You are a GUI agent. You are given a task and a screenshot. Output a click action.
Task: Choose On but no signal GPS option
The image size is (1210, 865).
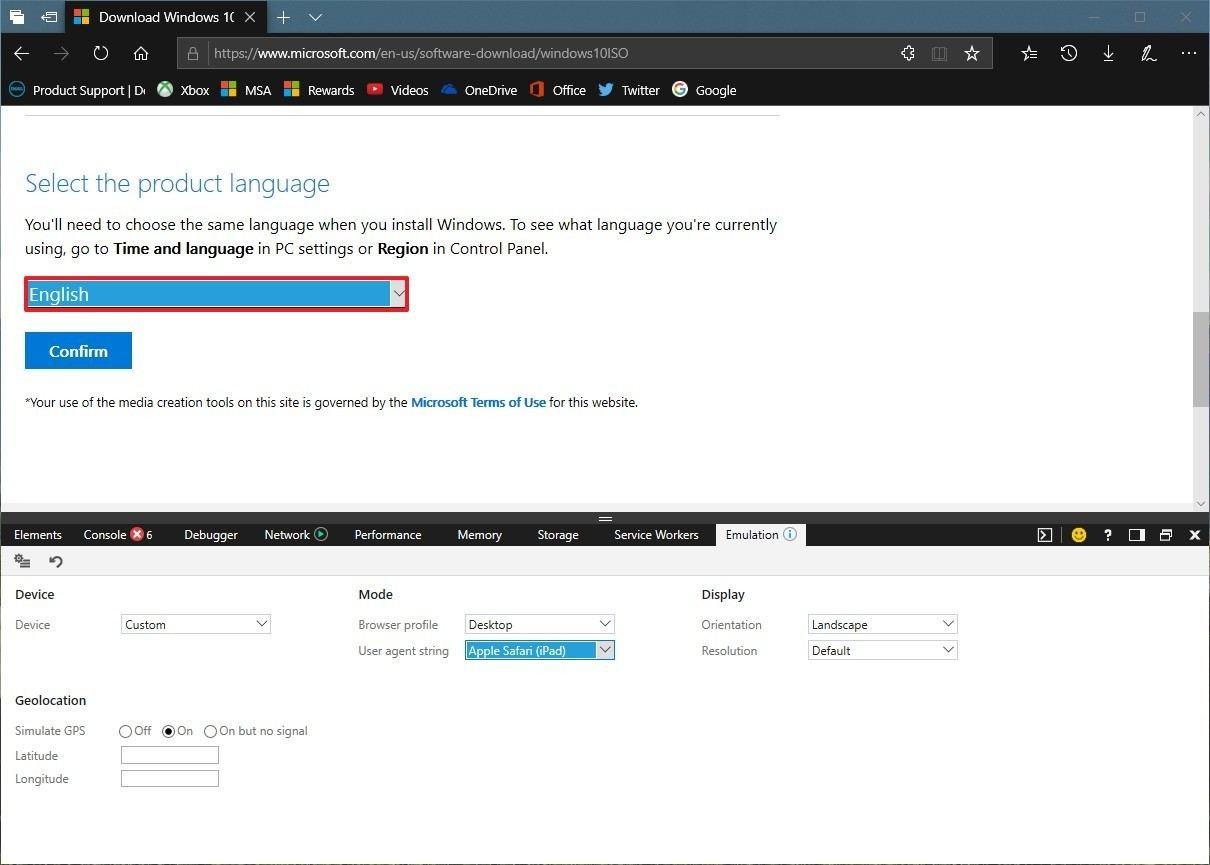pyautogui.click(x=210, y=731)
